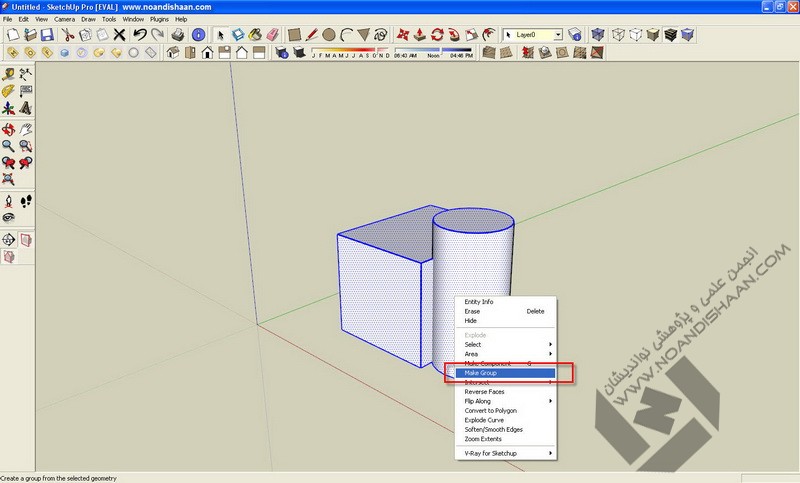Toggle Section Plane display icon
The image size is (800, 483).
click(x=26, y=239)
